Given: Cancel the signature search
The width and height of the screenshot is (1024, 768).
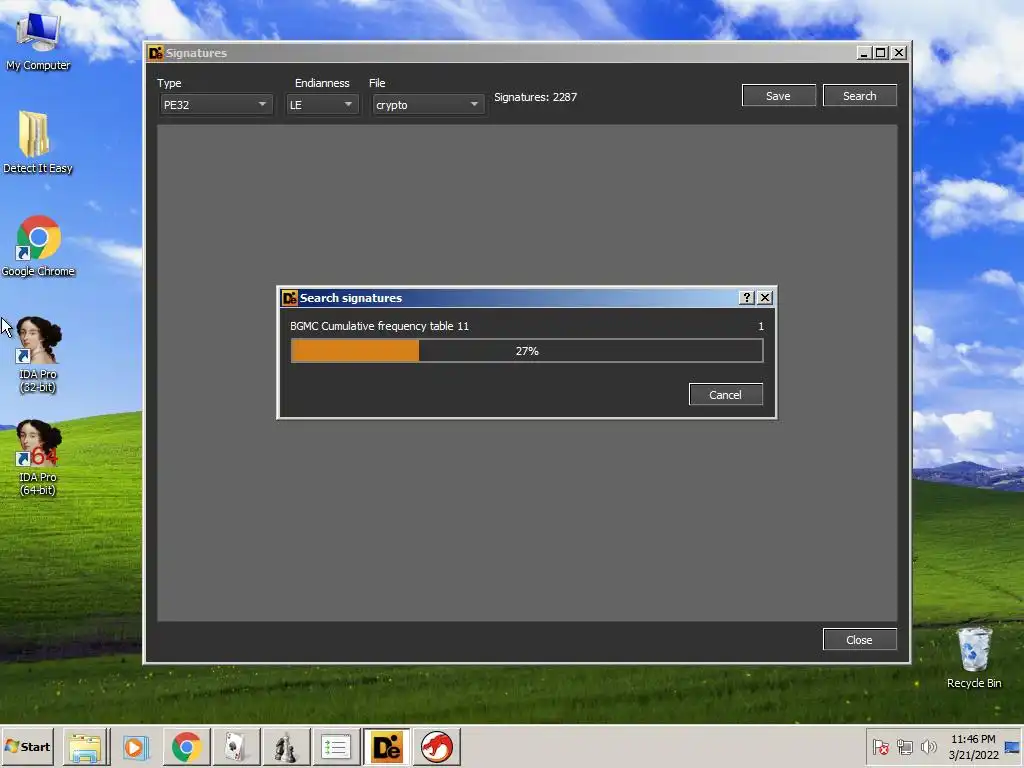Looking at the screenshot, I should [726, 394].
